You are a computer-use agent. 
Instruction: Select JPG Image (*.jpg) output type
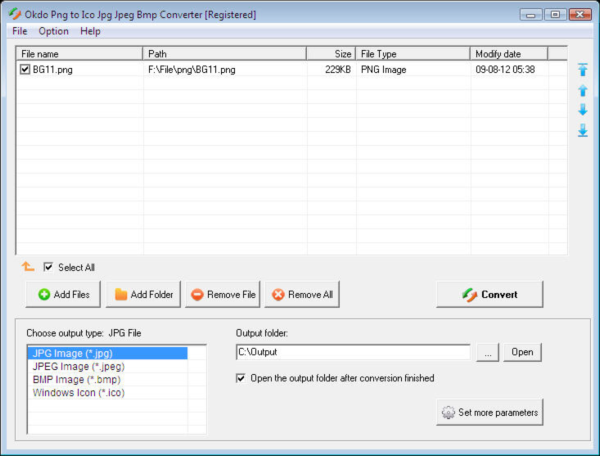coord(108,353)
